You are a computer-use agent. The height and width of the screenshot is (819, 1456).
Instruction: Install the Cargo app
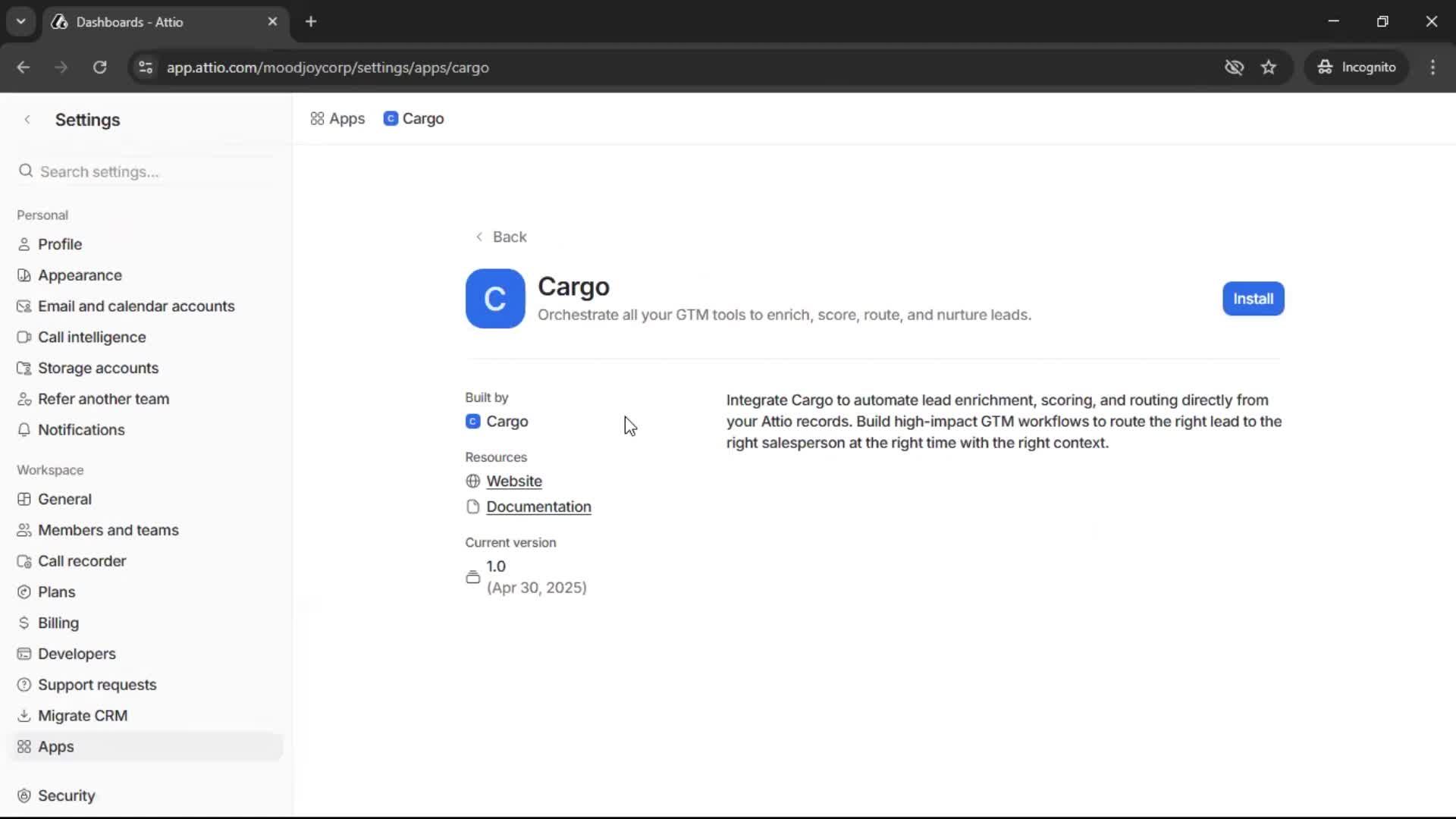[x=1253, y=298]
